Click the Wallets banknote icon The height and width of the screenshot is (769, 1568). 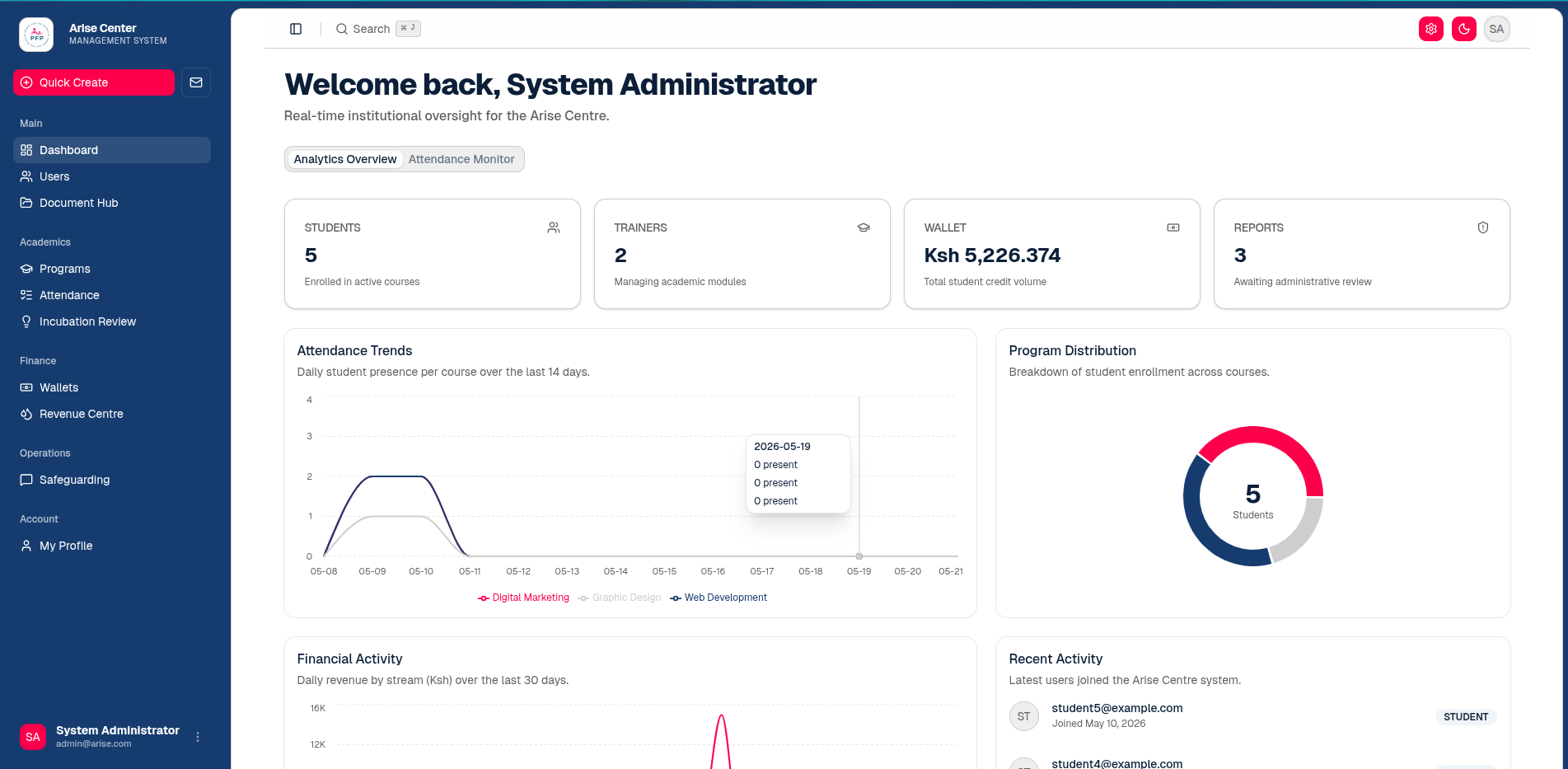point(26,387)
